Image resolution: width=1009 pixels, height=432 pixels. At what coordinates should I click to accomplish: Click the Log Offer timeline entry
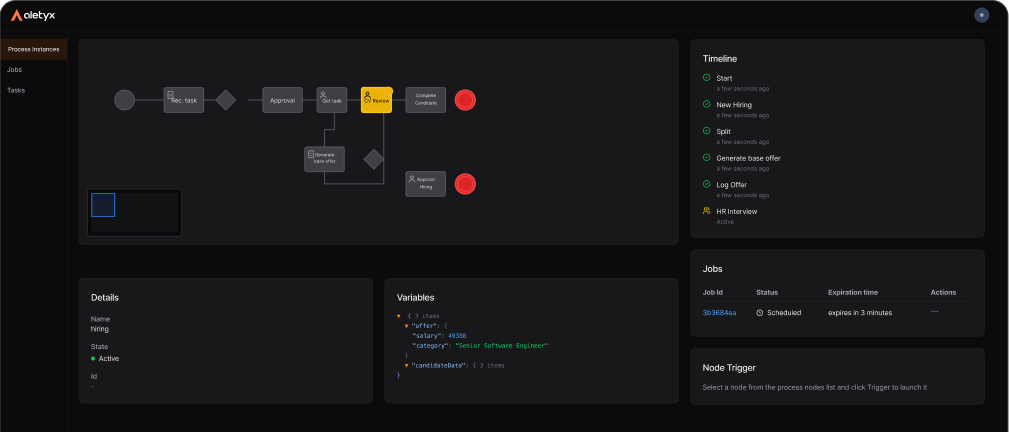732,185
